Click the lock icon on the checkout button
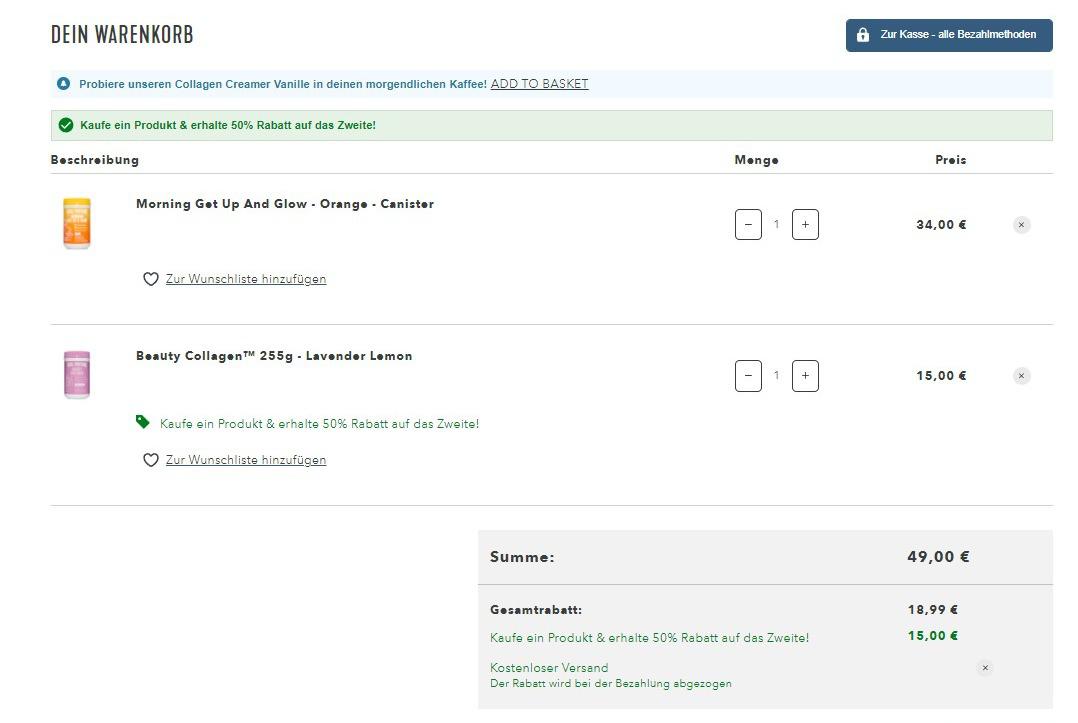 pyautogui.click(x=863, y=35)
